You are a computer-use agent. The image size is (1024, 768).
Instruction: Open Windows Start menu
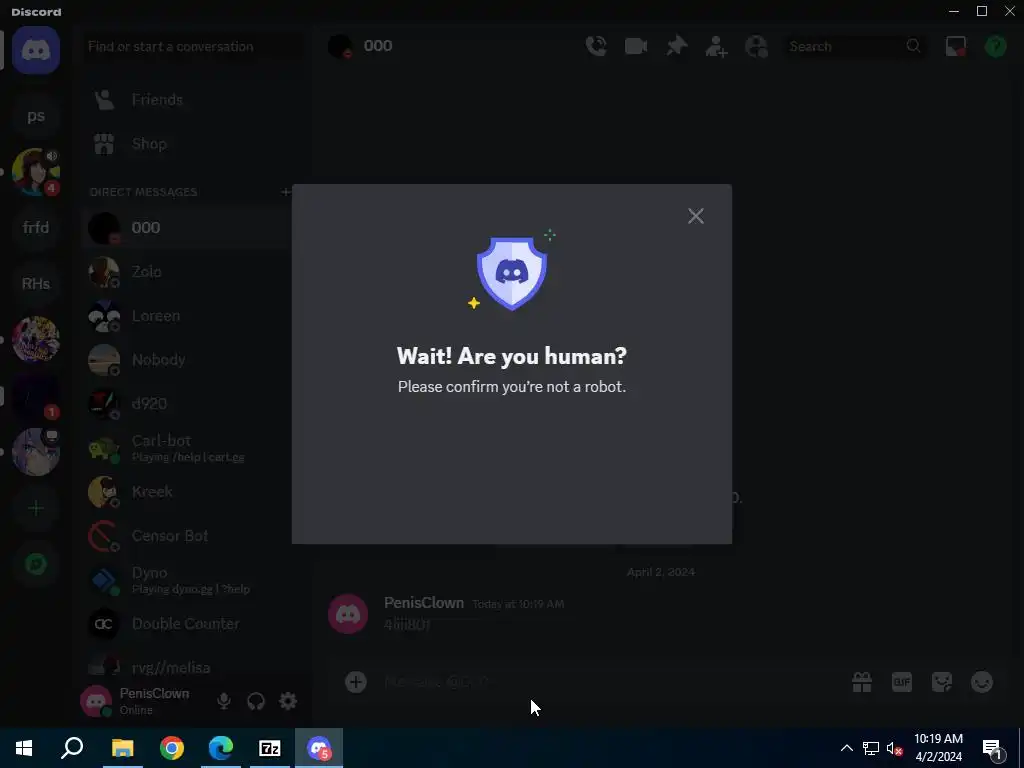tap(24, 748)
